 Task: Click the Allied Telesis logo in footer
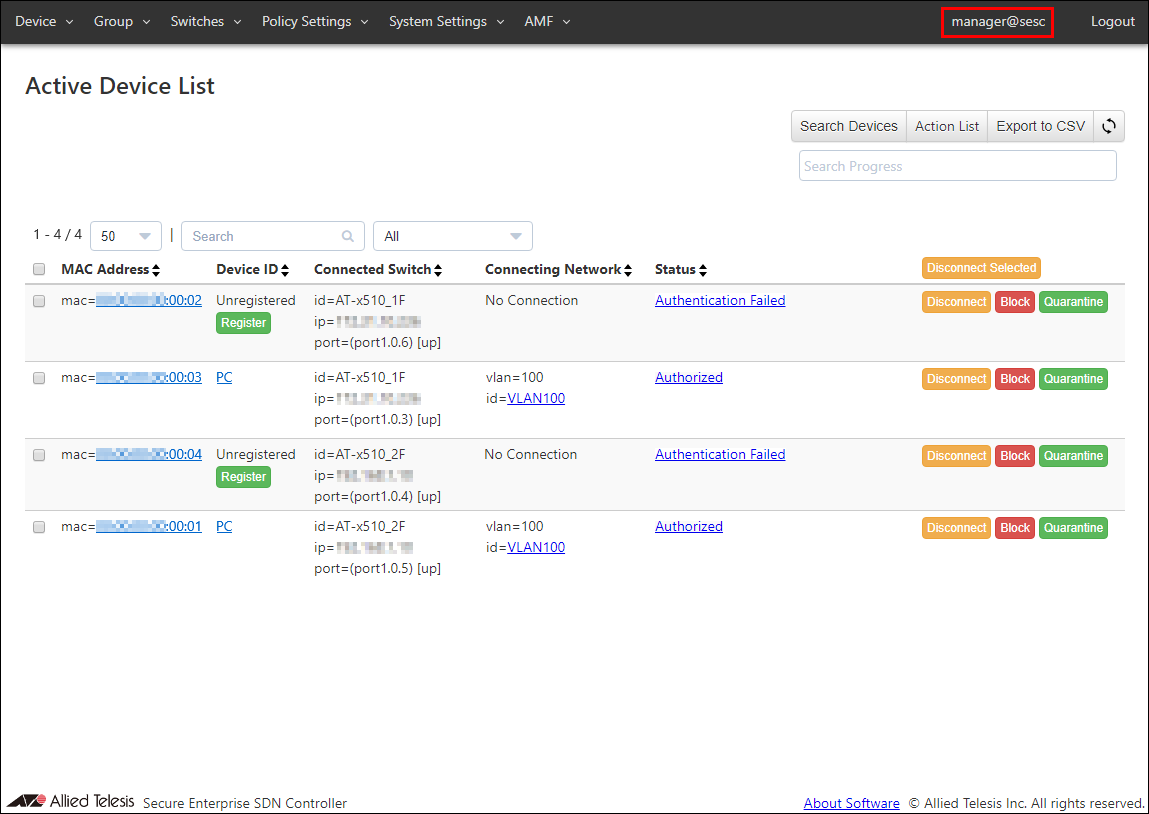[69, 802]
